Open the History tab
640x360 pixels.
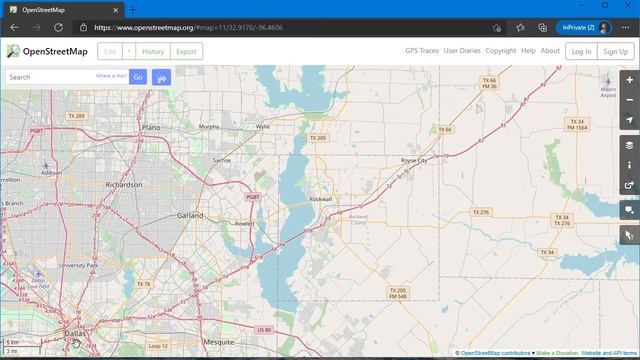coord(153,51)
